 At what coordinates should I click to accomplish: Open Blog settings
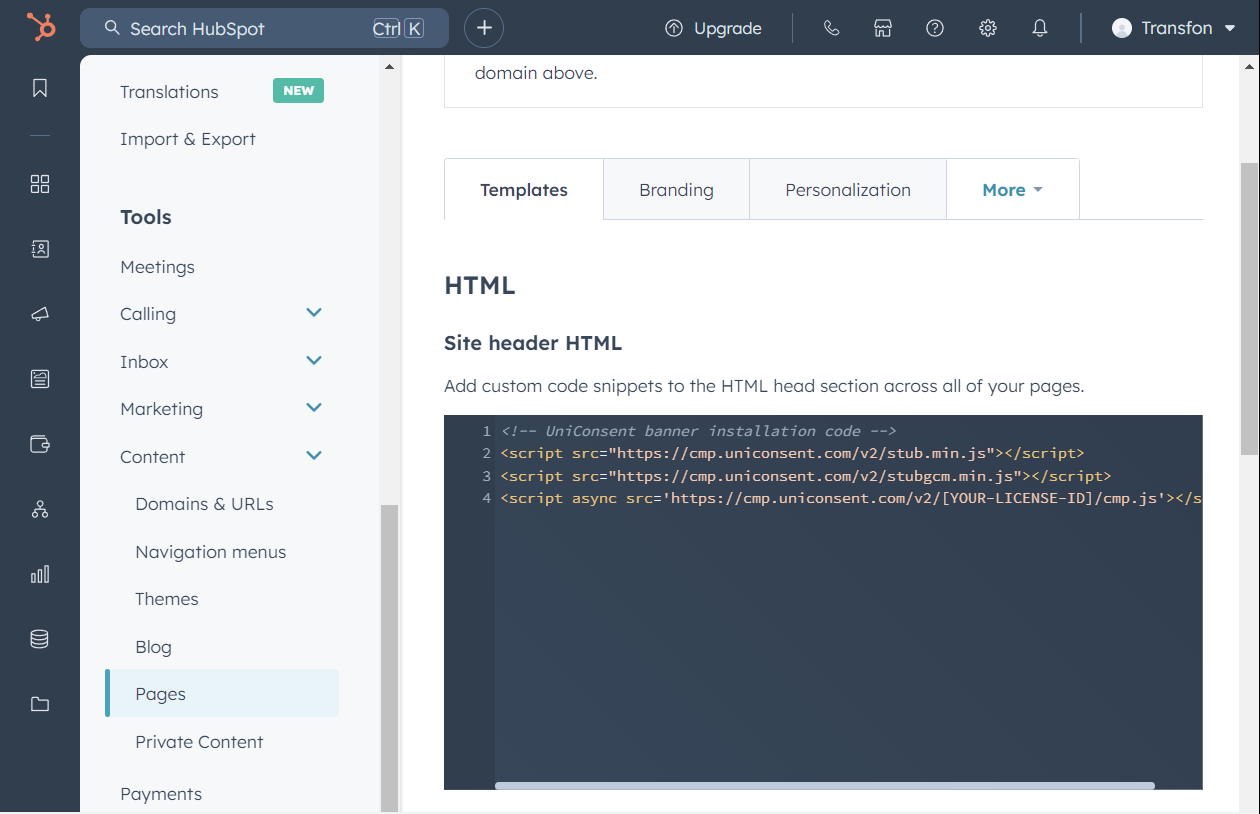153,647
